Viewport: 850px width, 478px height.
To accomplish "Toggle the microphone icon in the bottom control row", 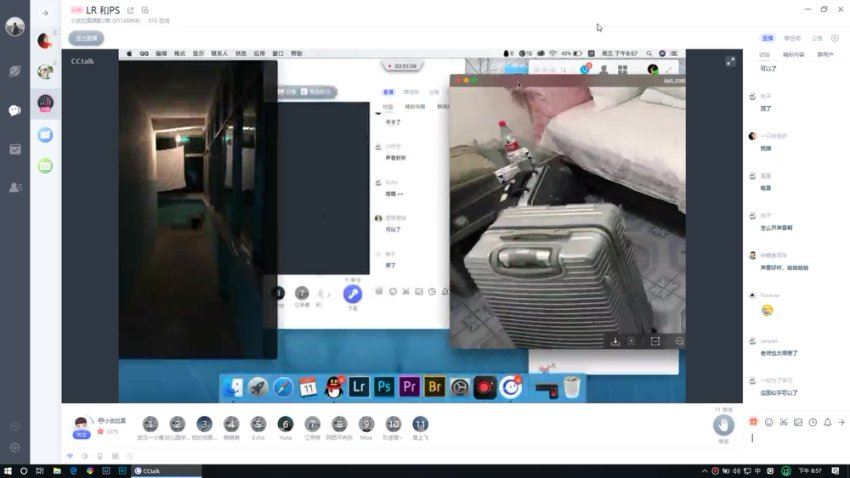I will point(100,456).
